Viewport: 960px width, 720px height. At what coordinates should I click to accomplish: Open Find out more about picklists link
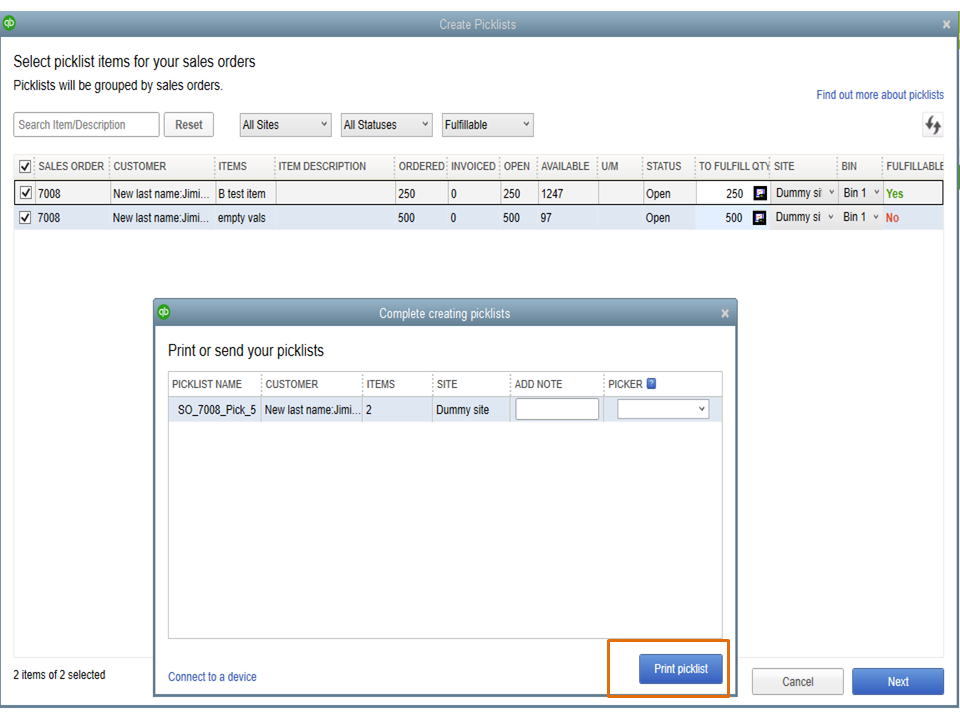click(880, 95)
